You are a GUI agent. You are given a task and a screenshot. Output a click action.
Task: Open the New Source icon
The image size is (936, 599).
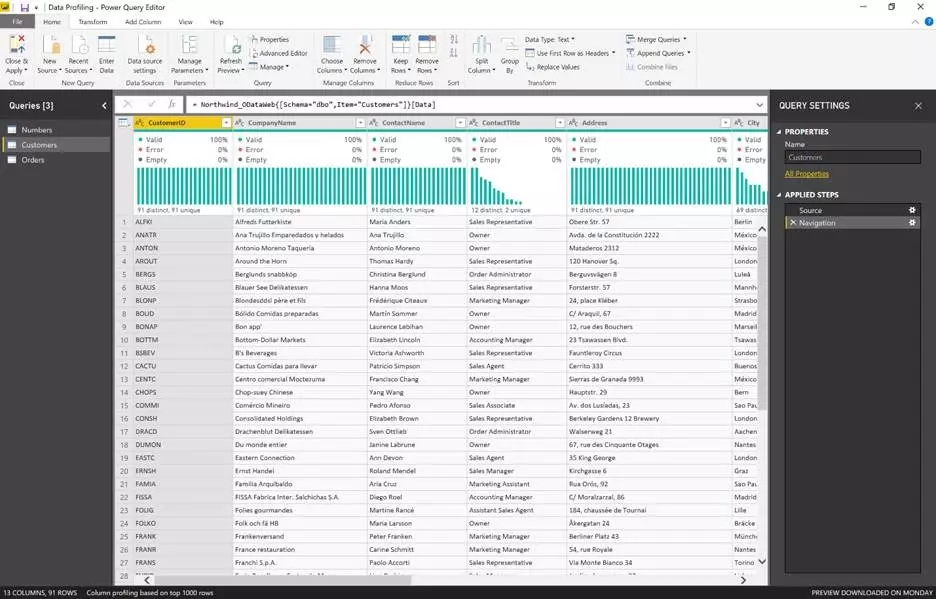[50, 45]
